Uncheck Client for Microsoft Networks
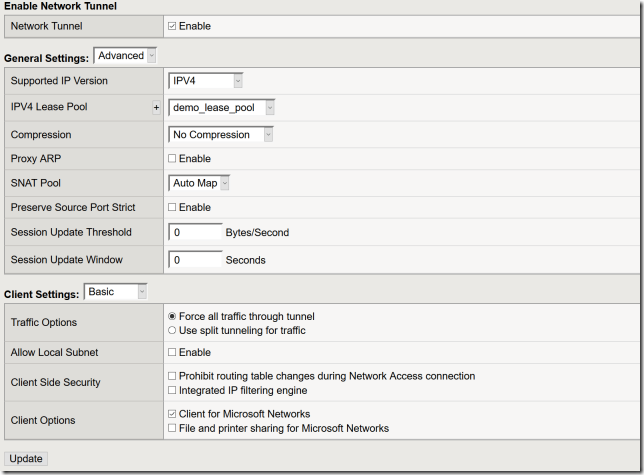This screenshot has height=475, width=644. tap(173, 414)
